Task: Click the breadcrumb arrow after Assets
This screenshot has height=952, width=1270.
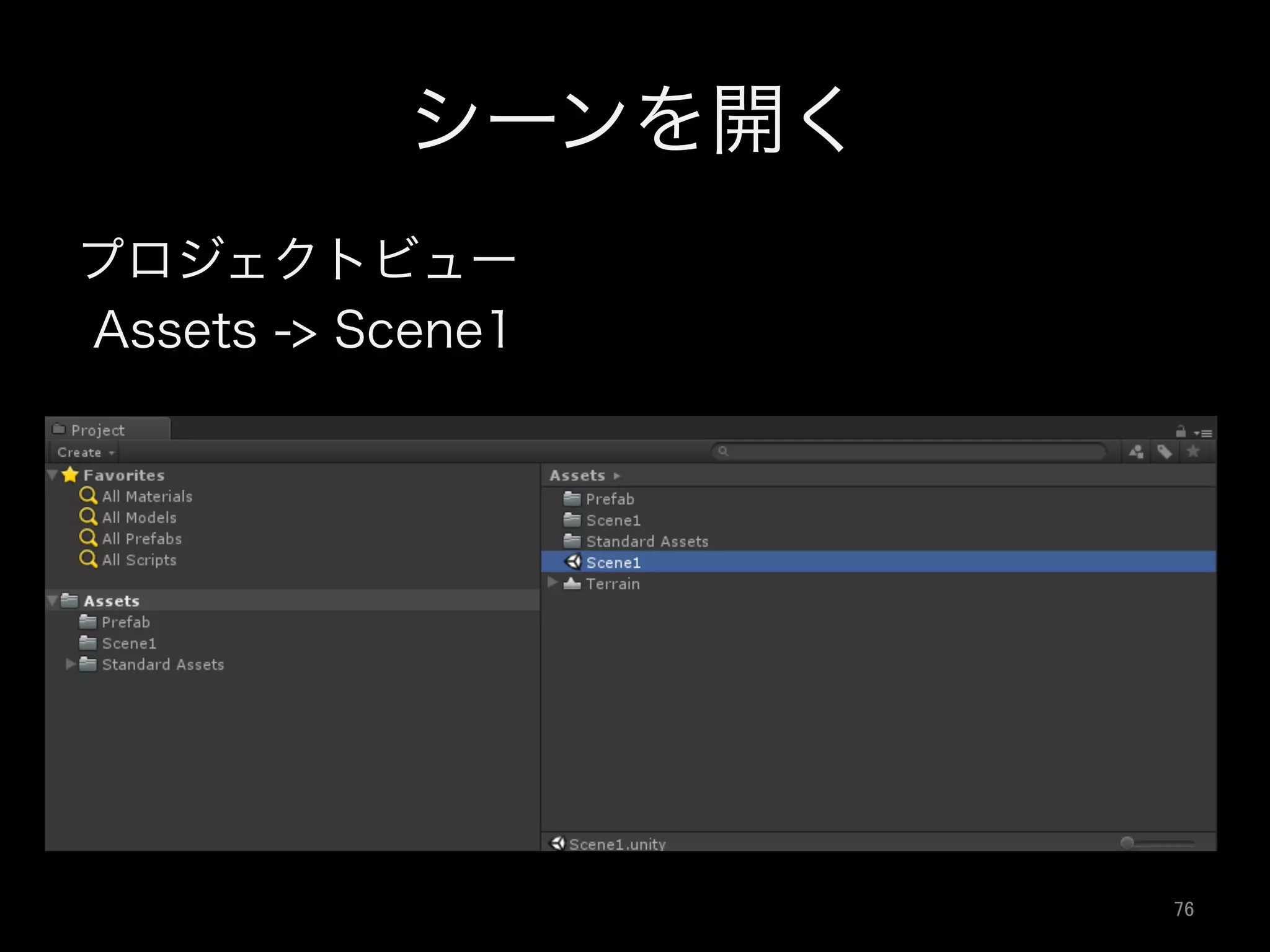Action: pyautogui.click(x=616, y=476)
